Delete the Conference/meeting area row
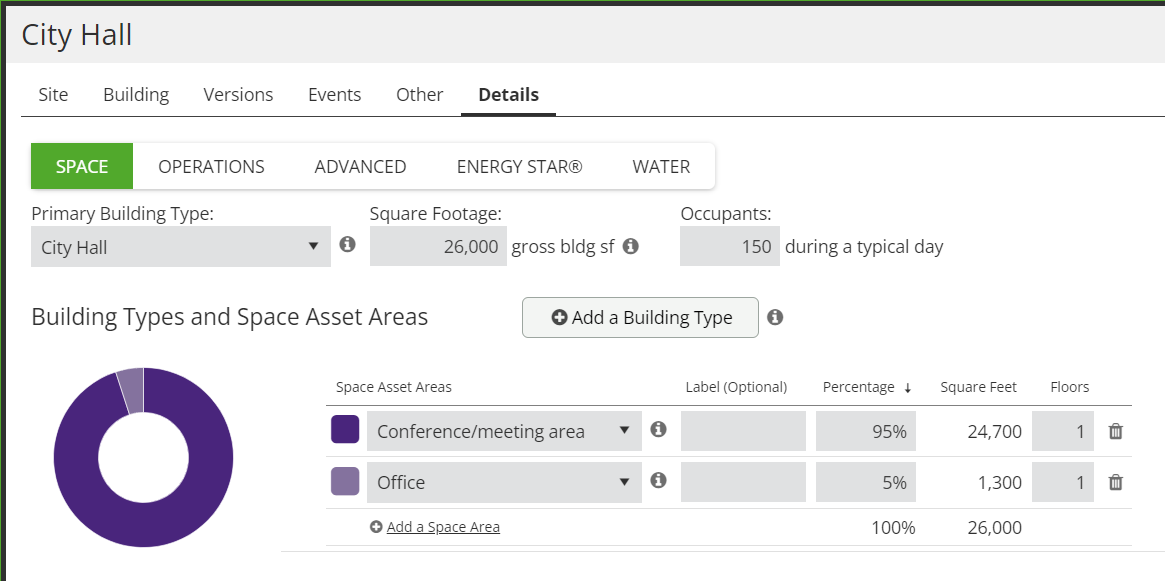The image size is (1165, 581). (x=1116, y=431)
